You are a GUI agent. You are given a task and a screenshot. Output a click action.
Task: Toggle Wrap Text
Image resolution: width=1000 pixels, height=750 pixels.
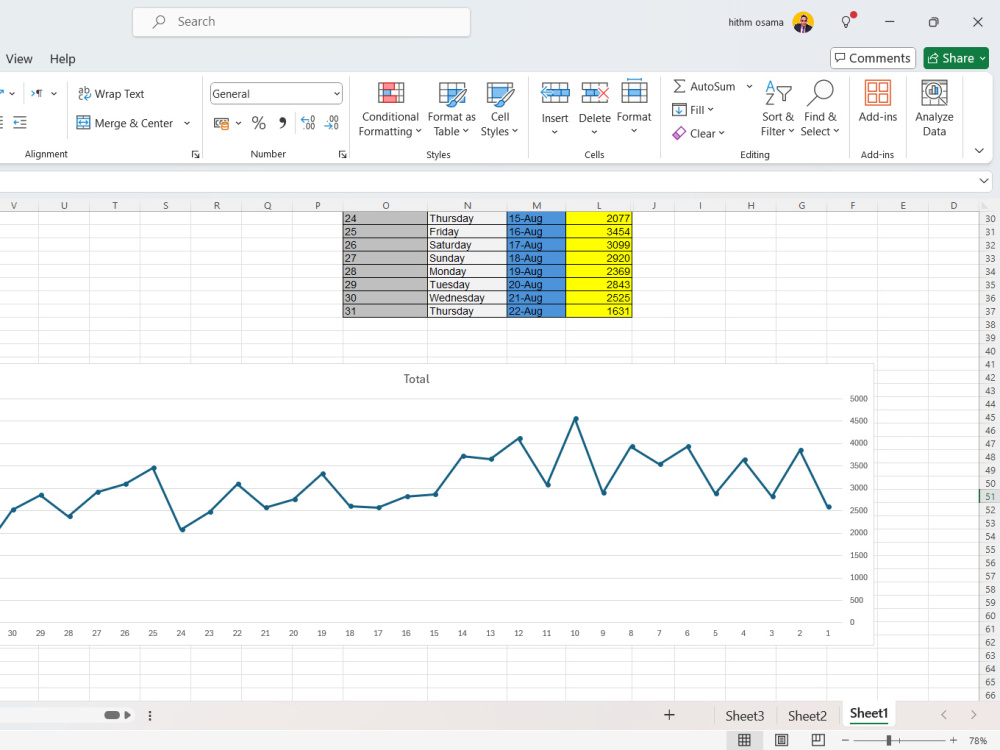point(111,94)
